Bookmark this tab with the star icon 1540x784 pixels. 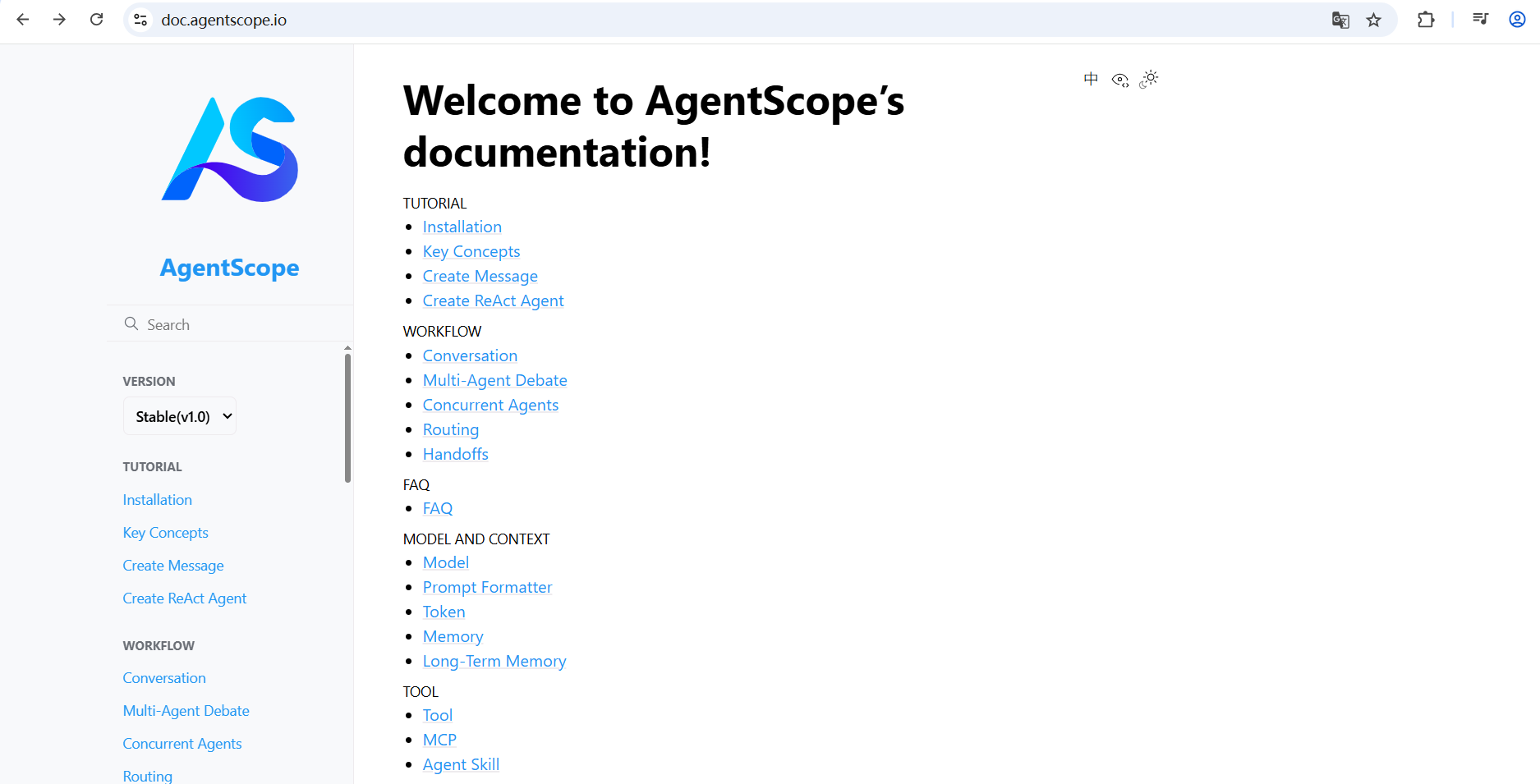1374,20
